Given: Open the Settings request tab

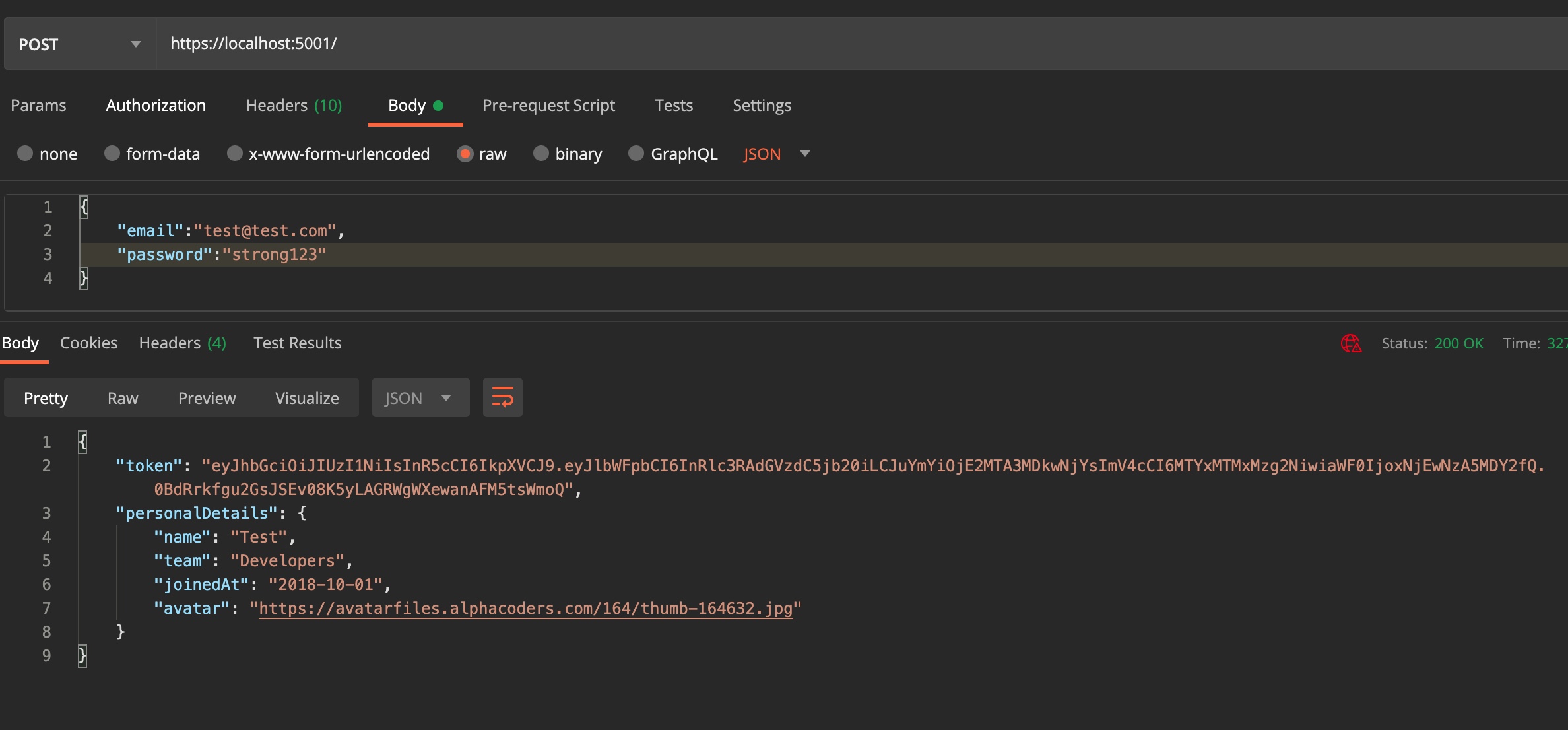Looking at the screenshot, I should coord(762,105).
